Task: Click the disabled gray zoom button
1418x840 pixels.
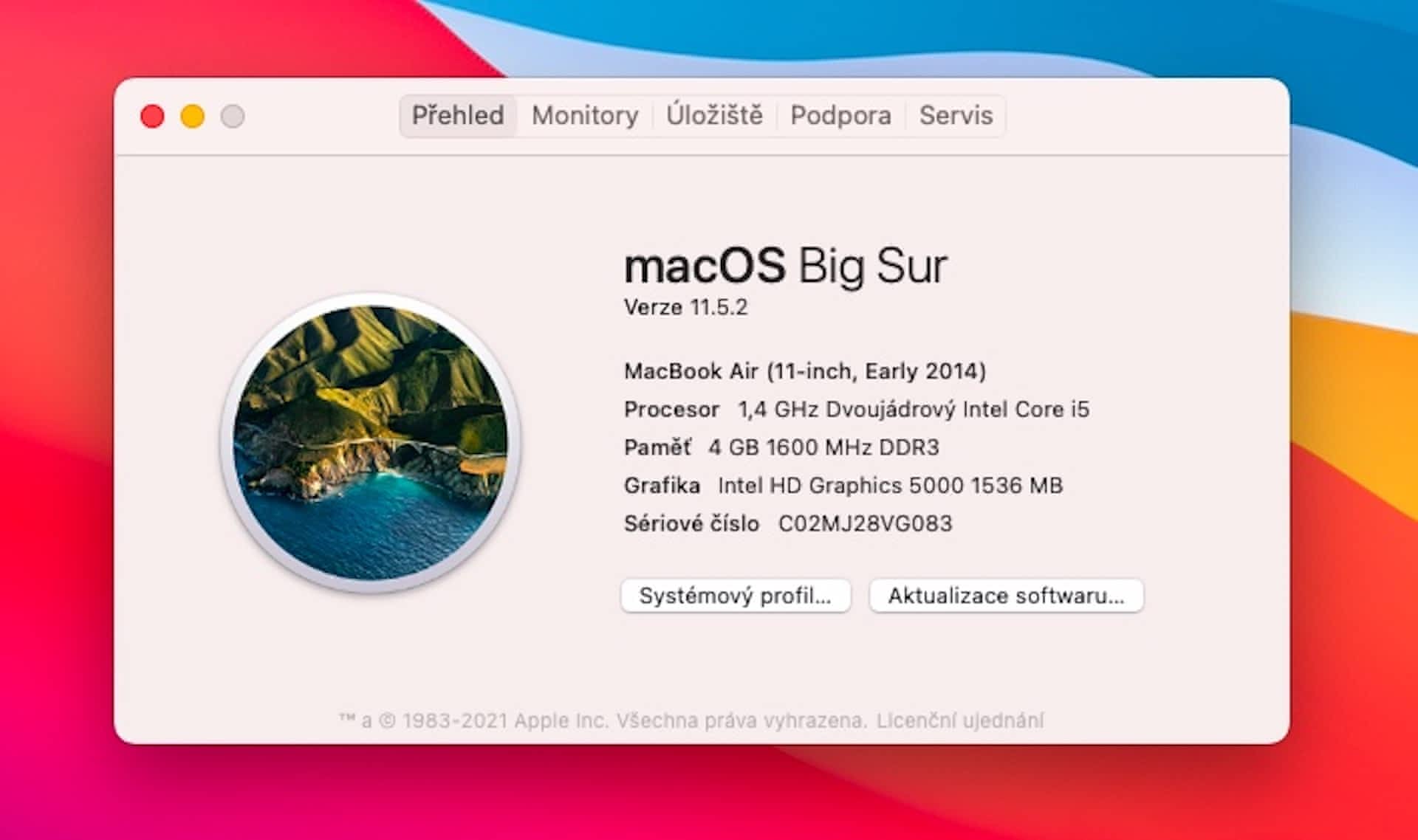Action: 233,117
